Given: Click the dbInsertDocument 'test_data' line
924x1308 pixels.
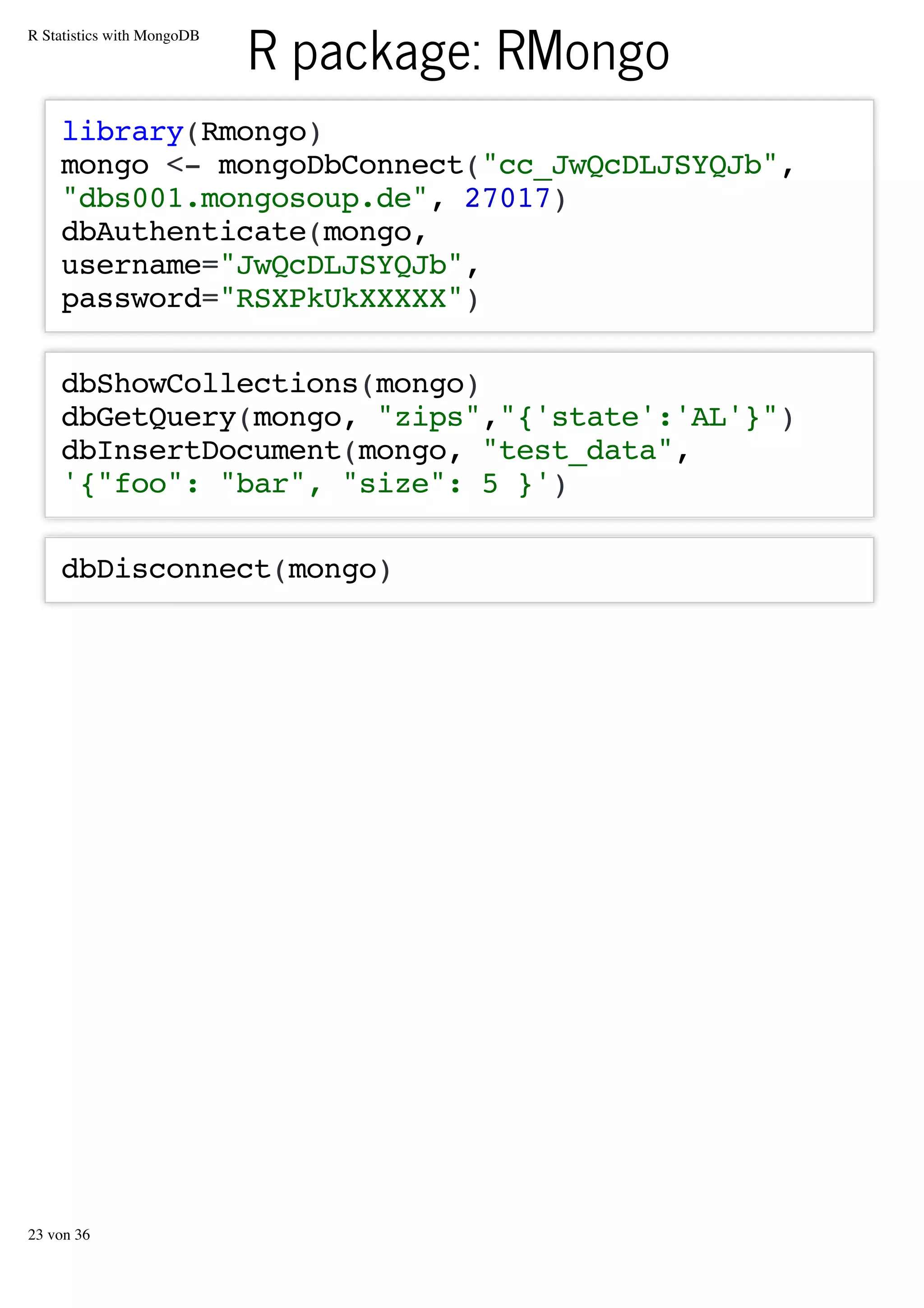Looking at the screenshot, I should (375, 450).
